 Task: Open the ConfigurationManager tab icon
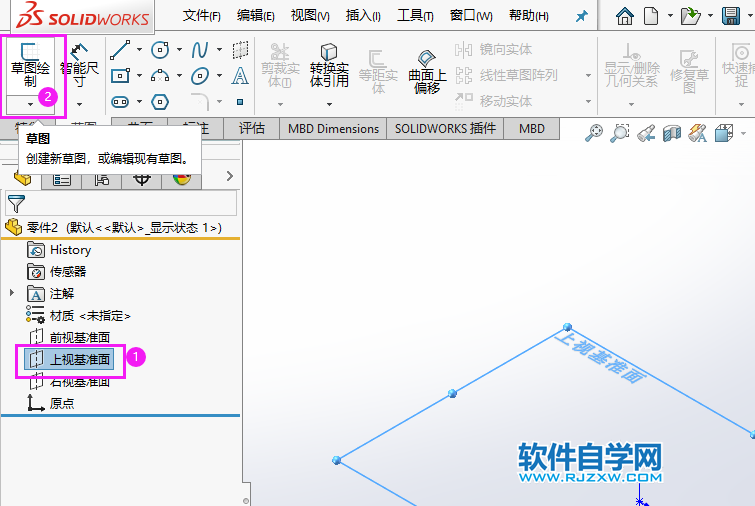[101, 180]
